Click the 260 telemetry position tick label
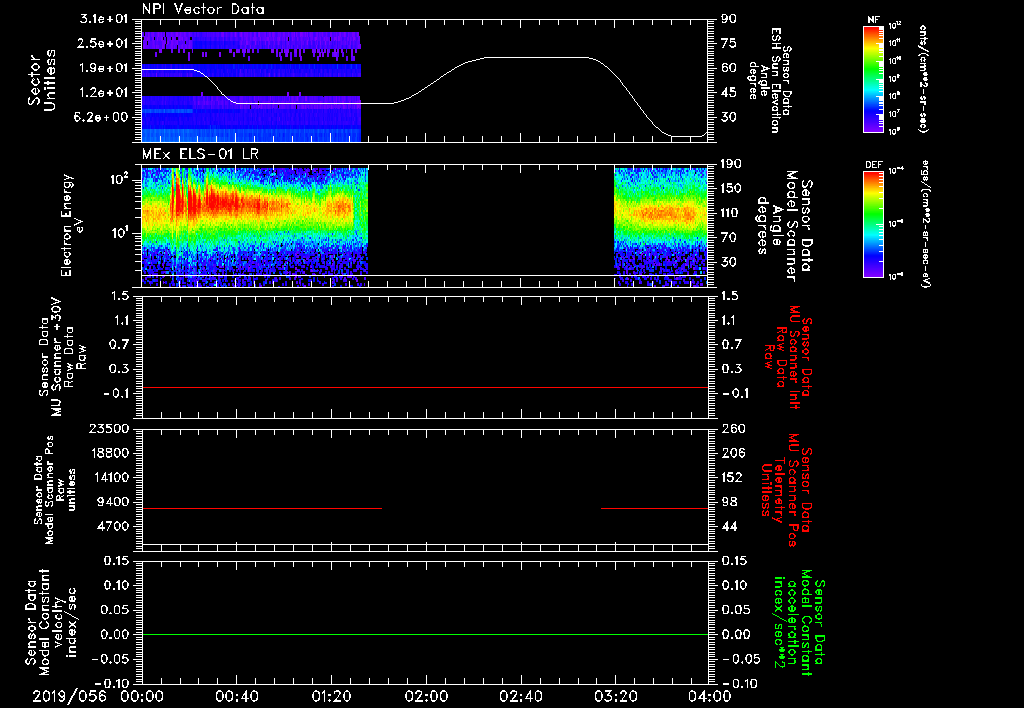Image resolution: width=1024 pixels, height=708 pixels. pyautogui.click(x=733, y=428)
